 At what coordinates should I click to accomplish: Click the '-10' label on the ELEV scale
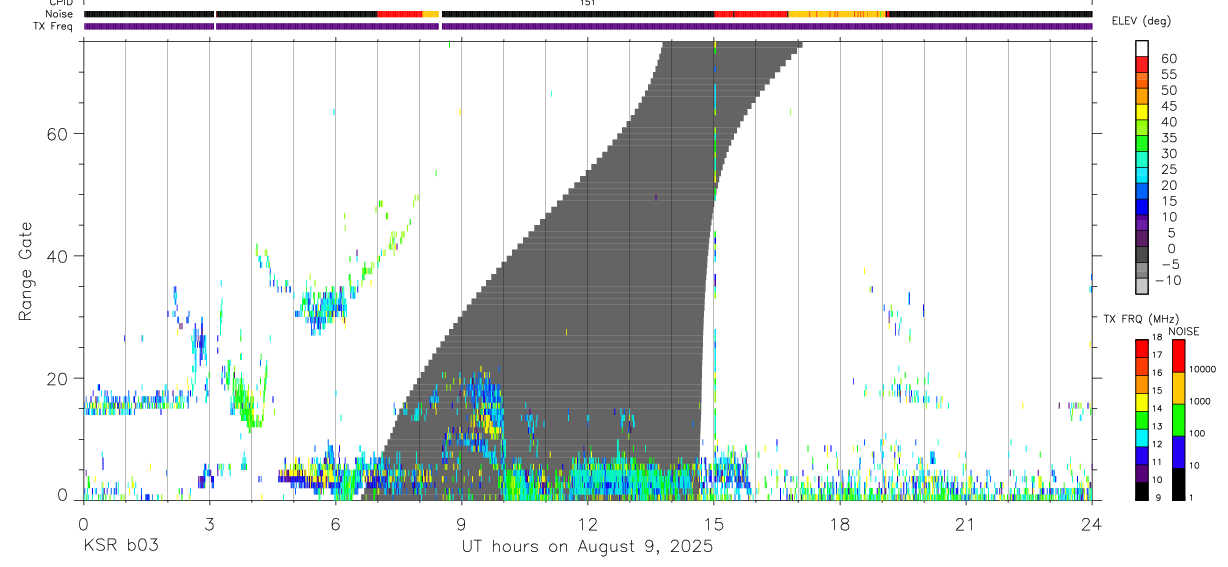tap(1169, 281)
